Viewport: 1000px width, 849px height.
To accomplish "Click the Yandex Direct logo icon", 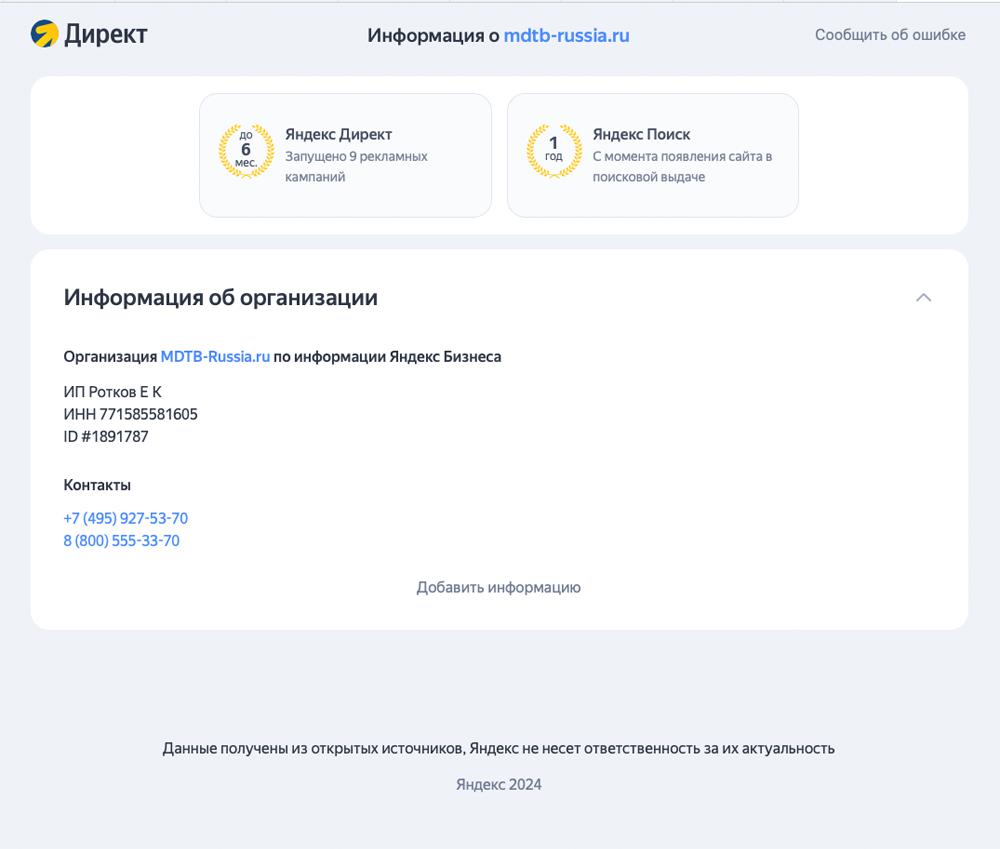I will (45, 34).
